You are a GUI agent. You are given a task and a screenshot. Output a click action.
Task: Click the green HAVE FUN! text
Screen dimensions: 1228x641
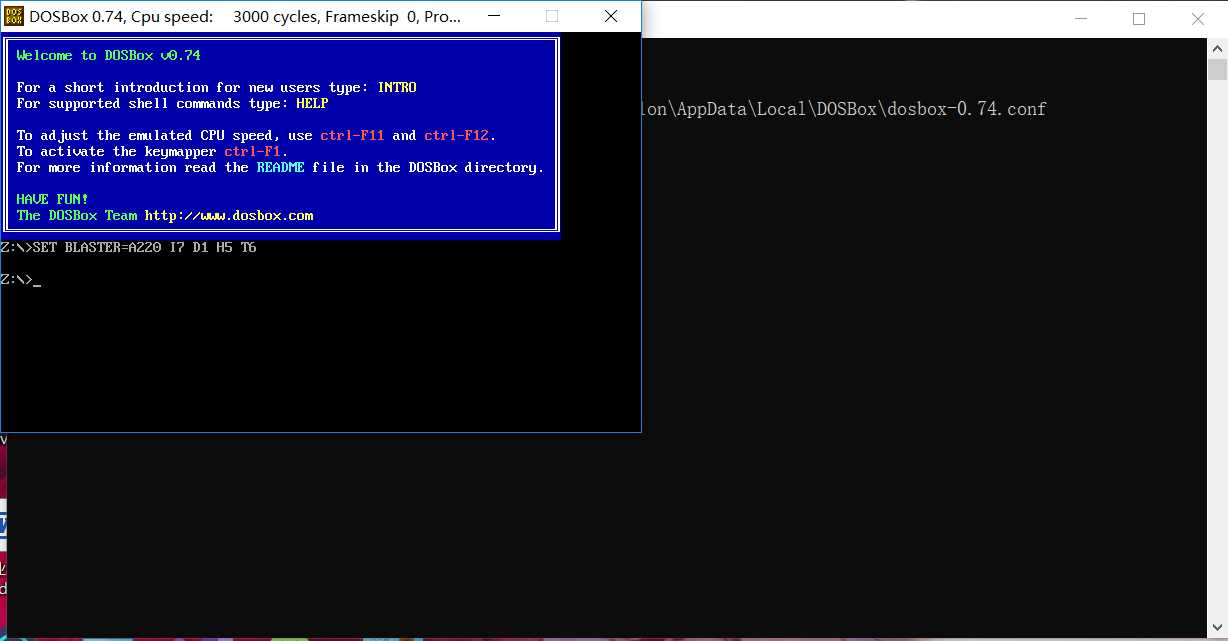point(52,199)
